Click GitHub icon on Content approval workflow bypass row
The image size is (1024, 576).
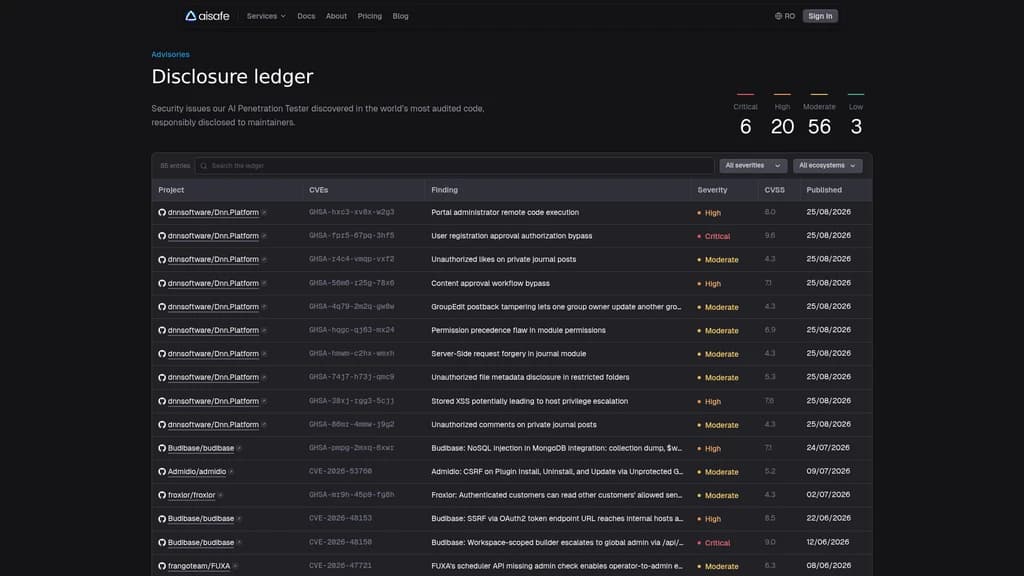tap(162, 283)
